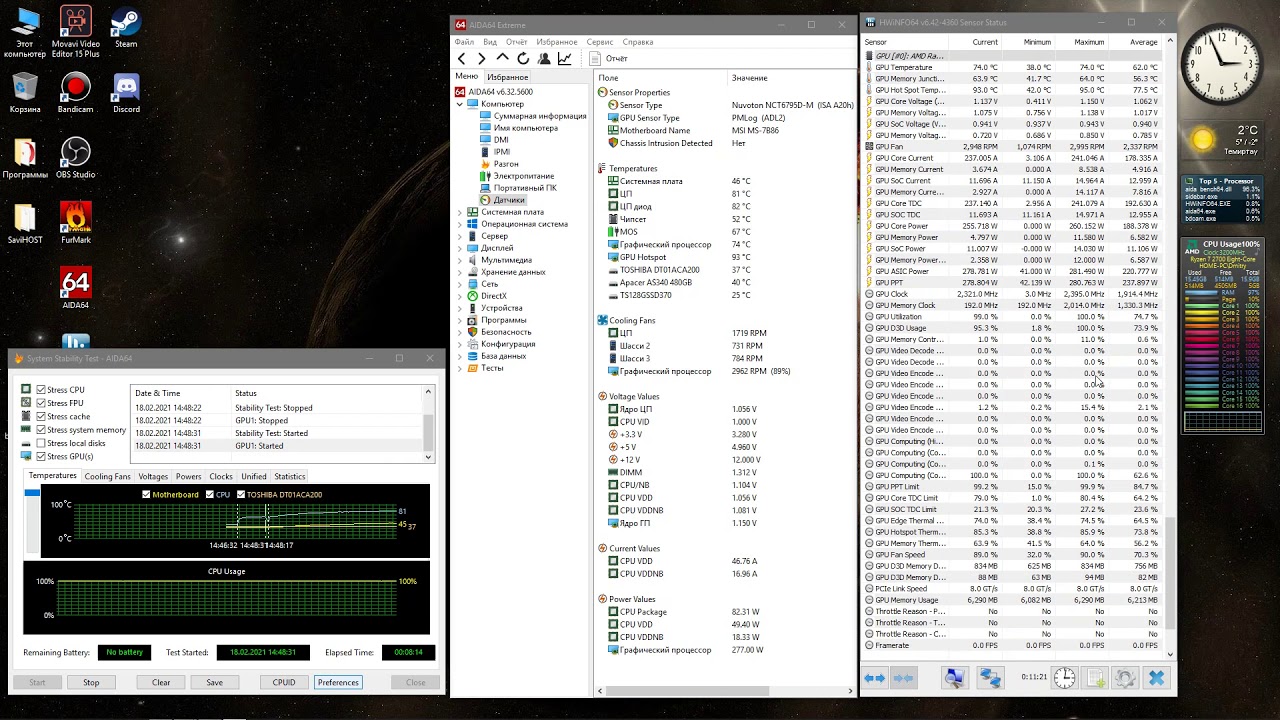Open Программы desktop folder
The height and width of the screenshot is (720, 1280).
25,158
